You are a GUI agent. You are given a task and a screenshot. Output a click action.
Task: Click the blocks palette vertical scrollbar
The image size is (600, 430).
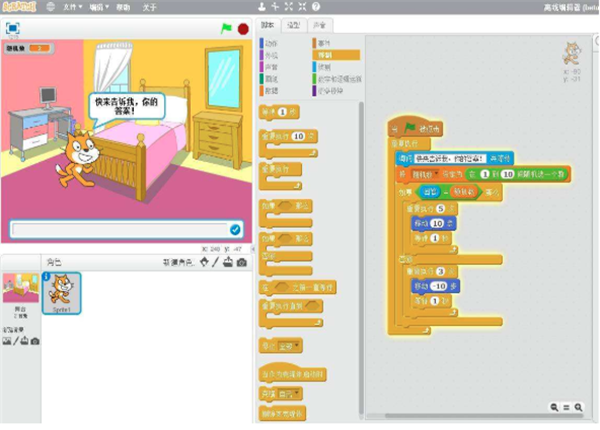click(x=361, y=258)
